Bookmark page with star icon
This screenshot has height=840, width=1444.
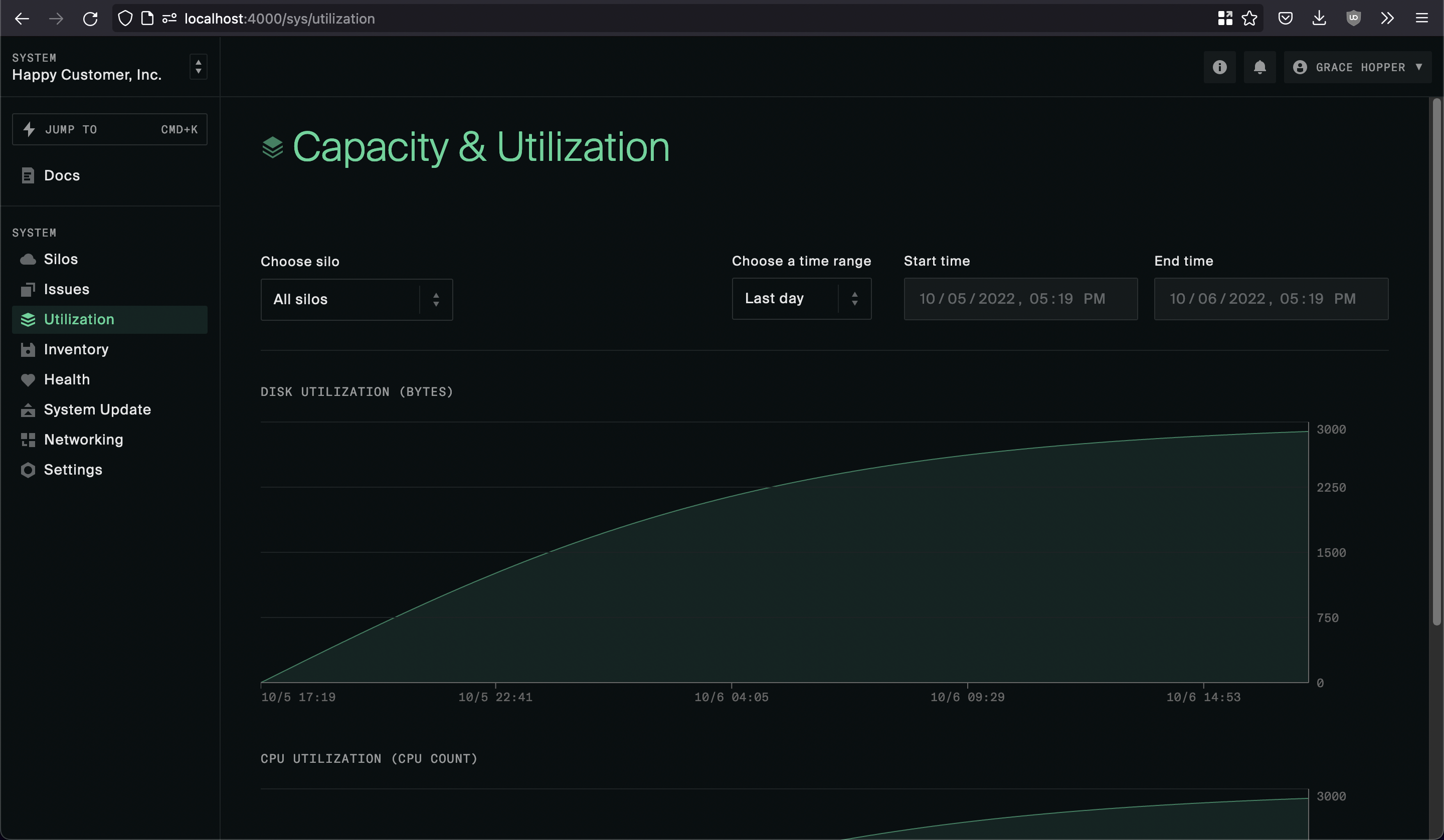(x=1249, y=19)
